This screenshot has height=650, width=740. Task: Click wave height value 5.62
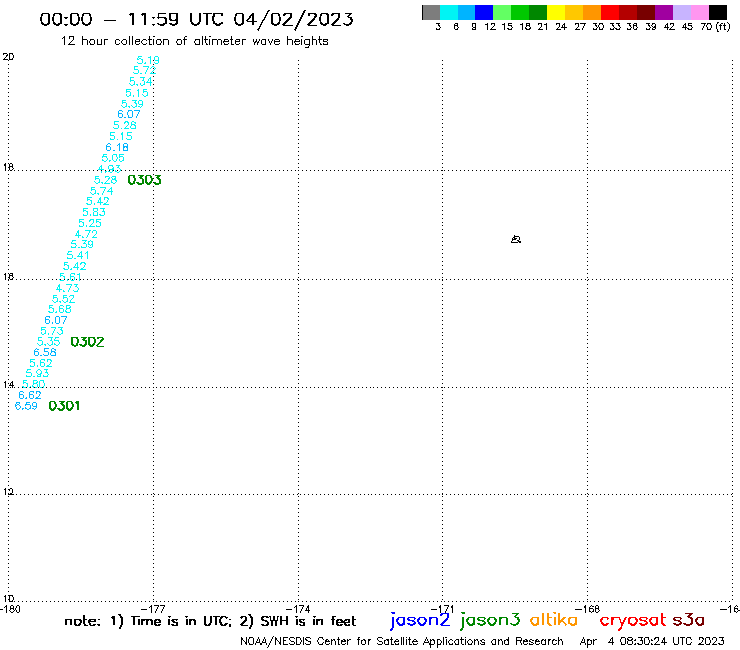click(41, 363)
